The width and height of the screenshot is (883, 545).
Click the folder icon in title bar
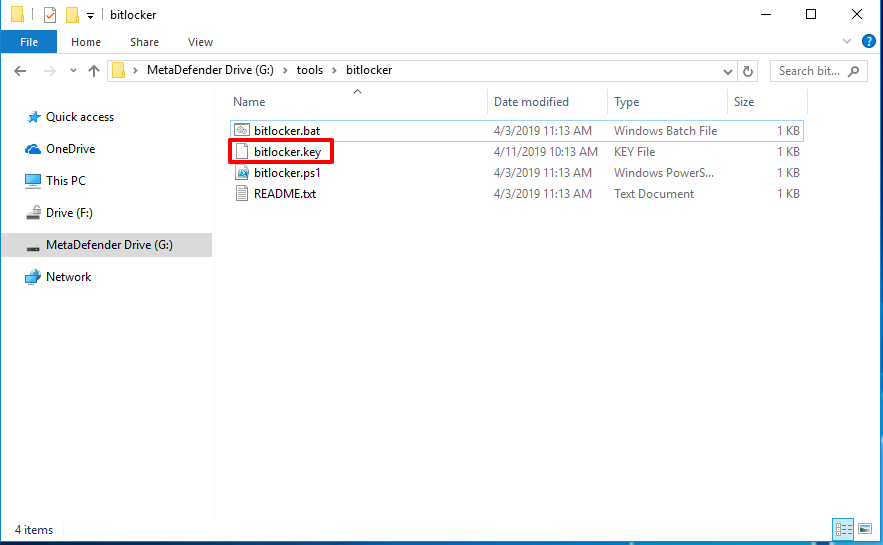click(17, 15)
